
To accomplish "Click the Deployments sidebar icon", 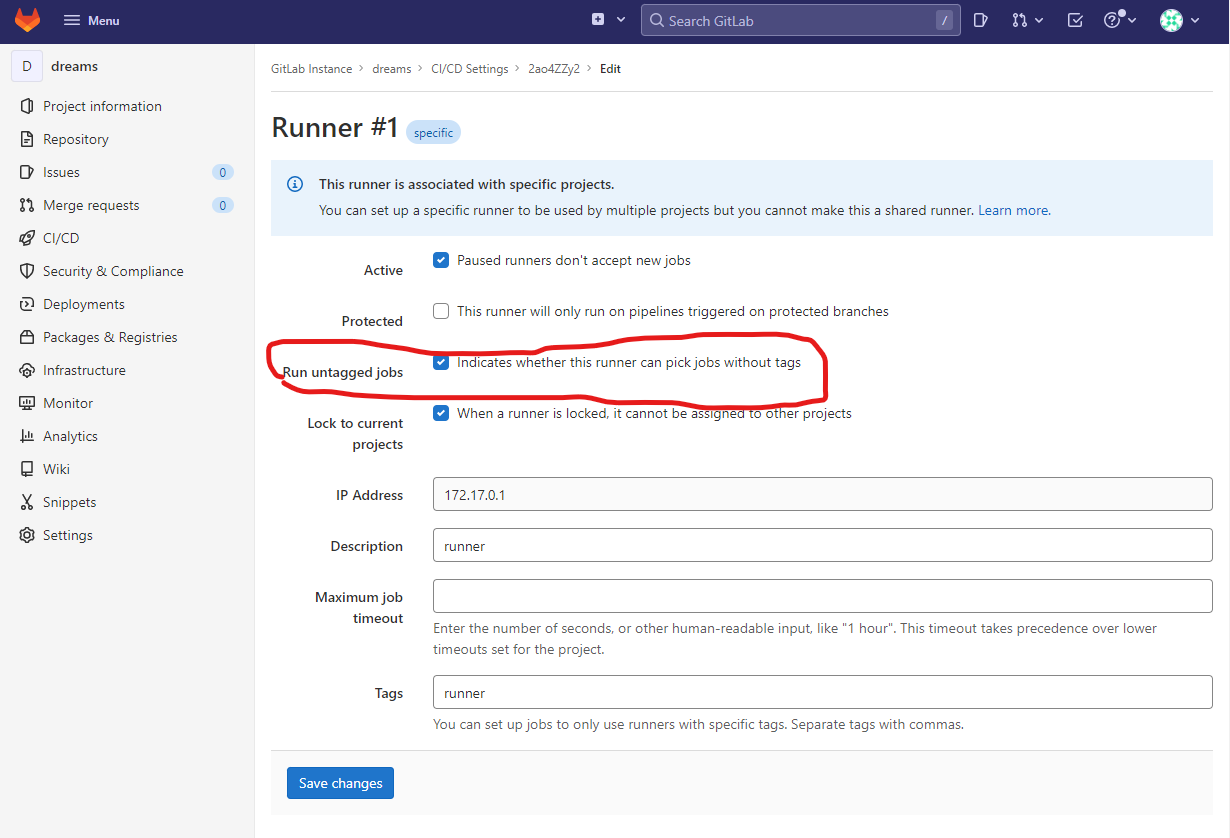I will [x=26, y=304].
